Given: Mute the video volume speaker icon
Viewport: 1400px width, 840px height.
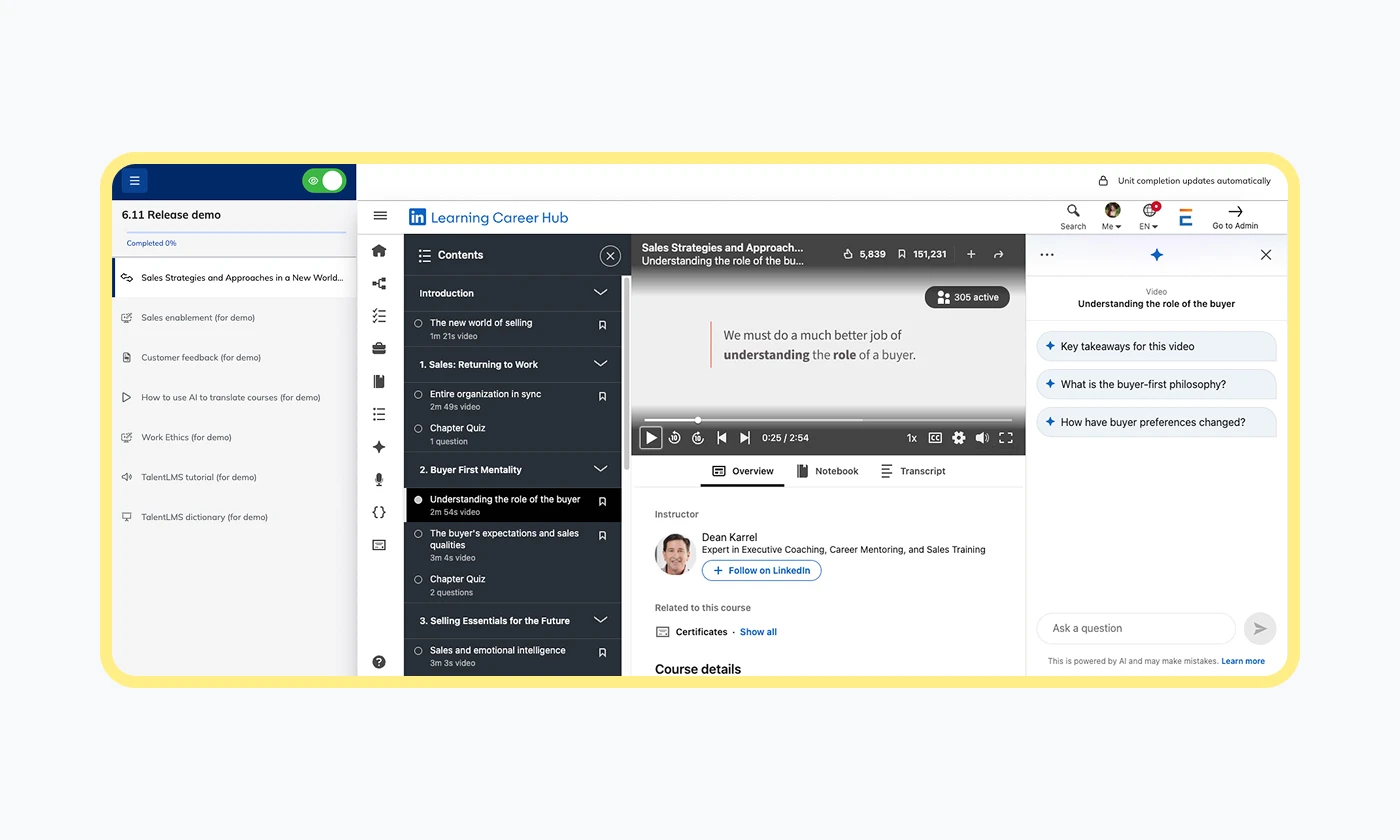Looking at the screenshot, I should 982,438.
